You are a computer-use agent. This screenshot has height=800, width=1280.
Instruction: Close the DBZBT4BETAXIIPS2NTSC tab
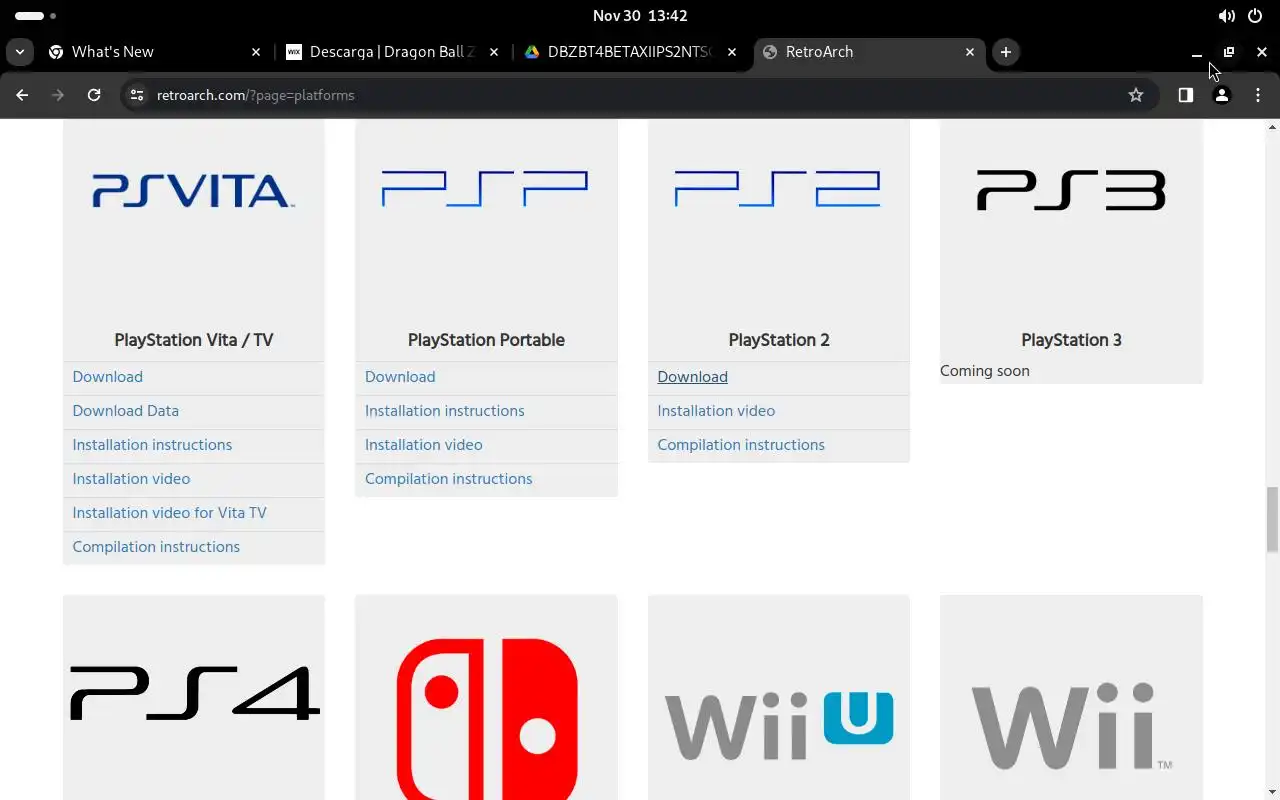coord(732,52)
